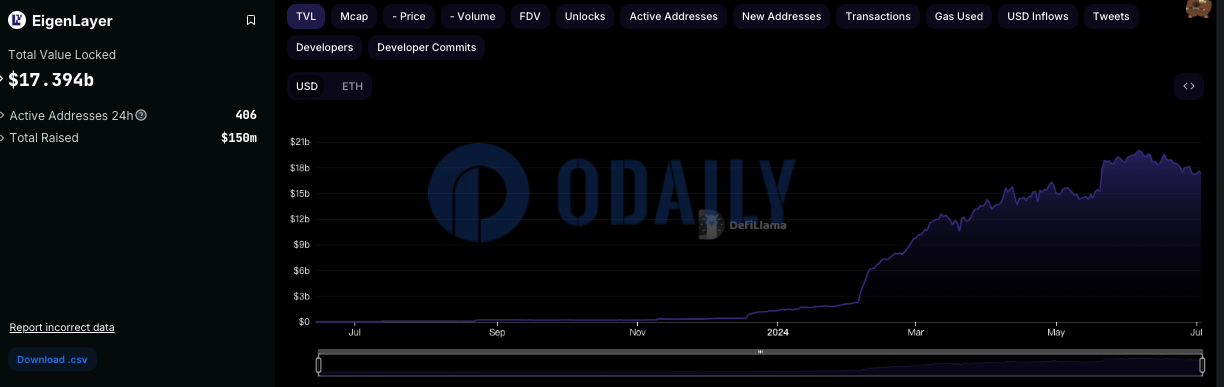Bookmark the EigenLayer protocol
The height and width of the screenshot is (387, 1224).
click(x=250, y=20)
